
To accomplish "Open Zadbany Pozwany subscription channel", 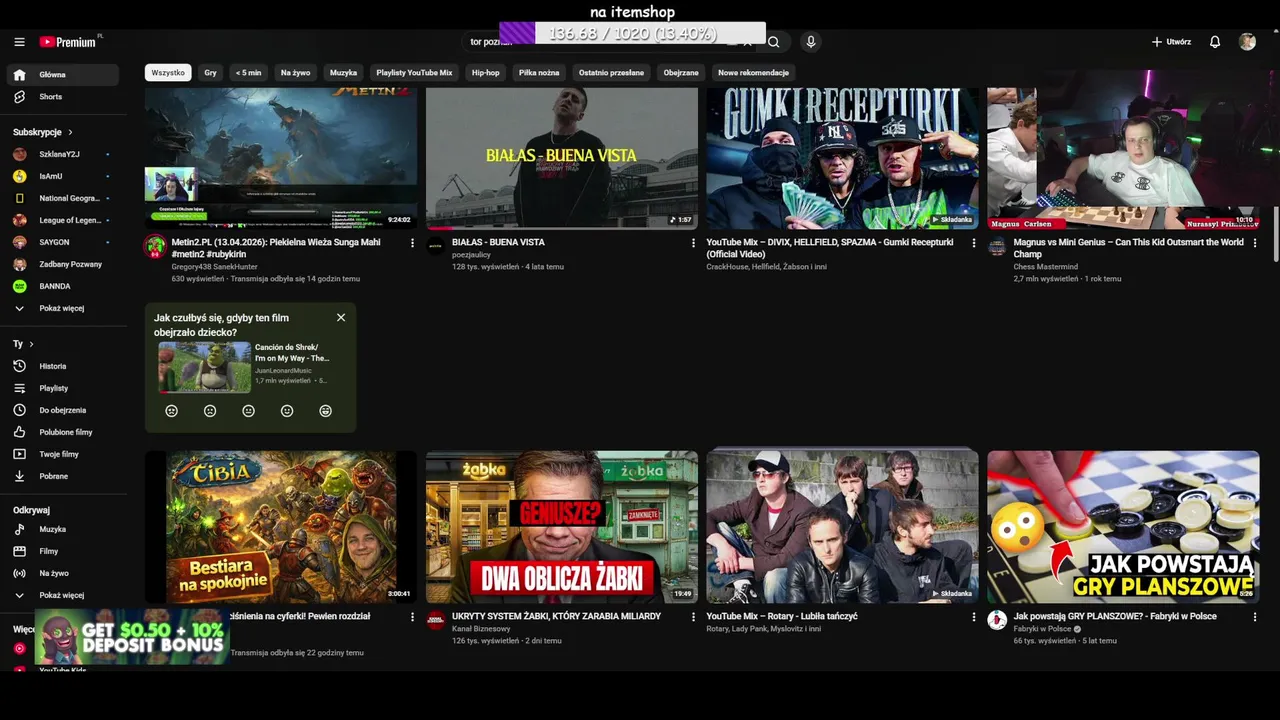I will tap(63, 264).
